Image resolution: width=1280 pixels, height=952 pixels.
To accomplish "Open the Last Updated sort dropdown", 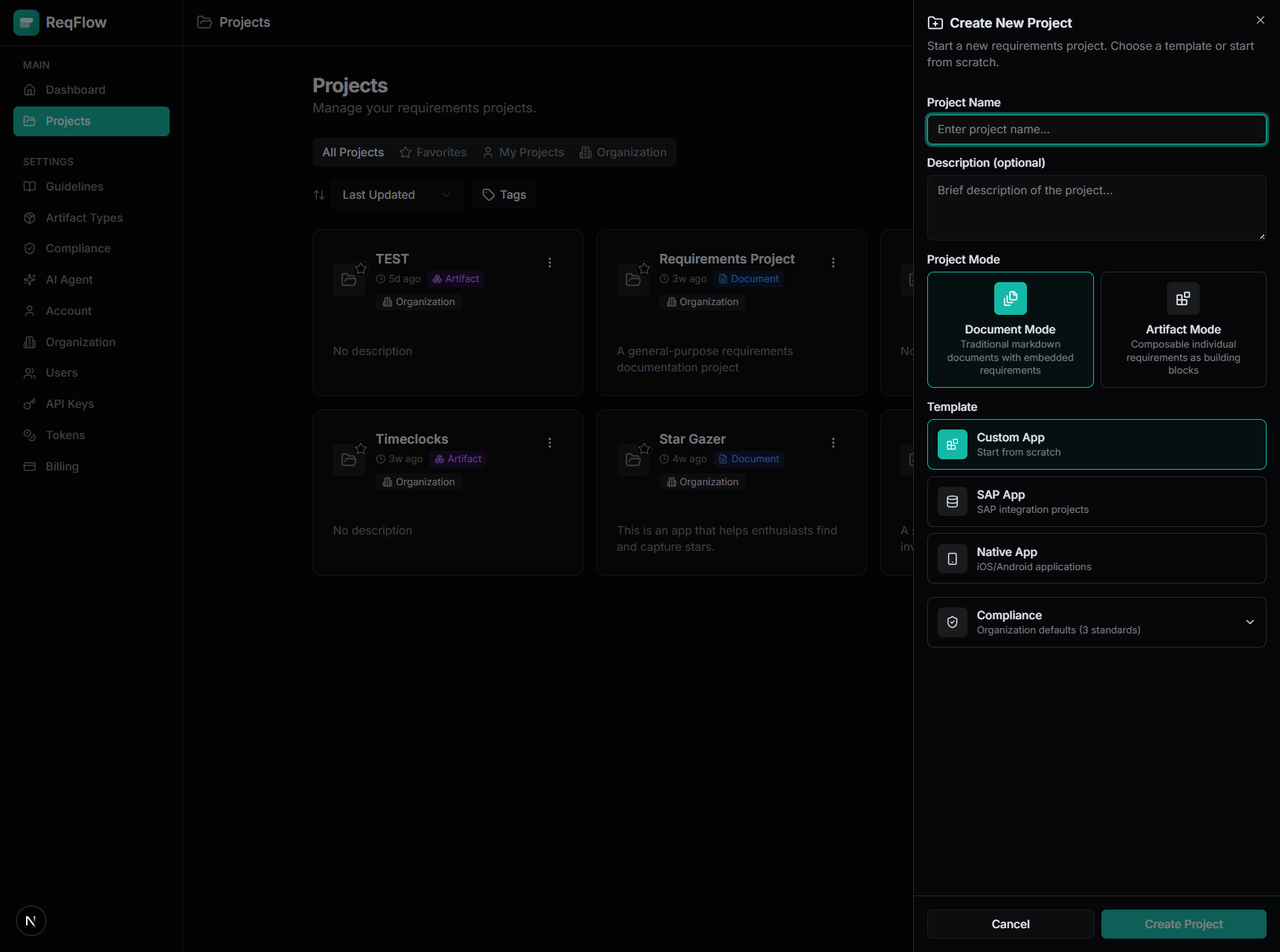I will (396, 194).
